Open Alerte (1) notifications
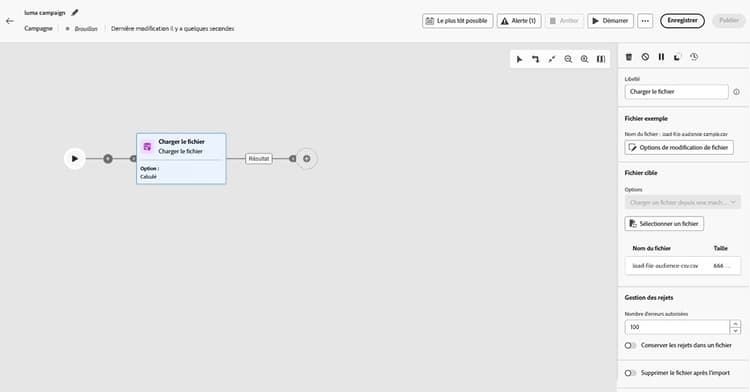The width and height of the screenshot is (750, 392). (519, 21)
